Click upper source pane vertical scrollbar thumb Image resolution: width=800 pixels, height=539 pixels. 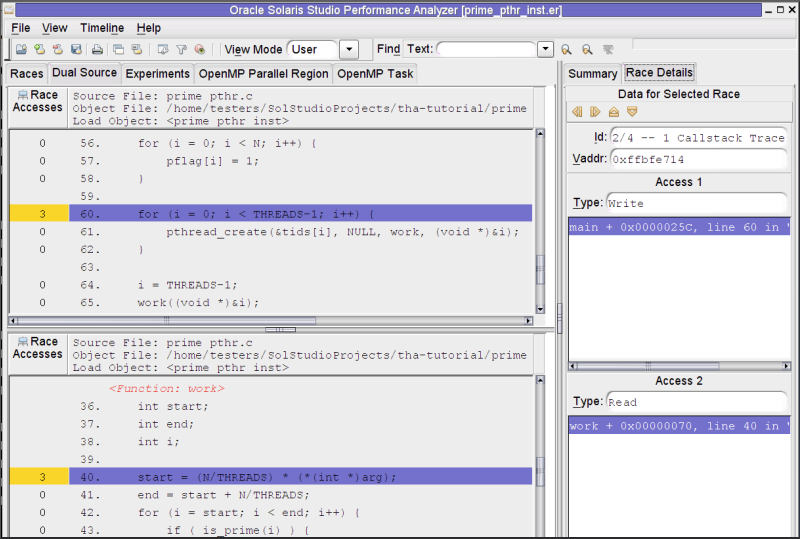click(x=540, y=270)
